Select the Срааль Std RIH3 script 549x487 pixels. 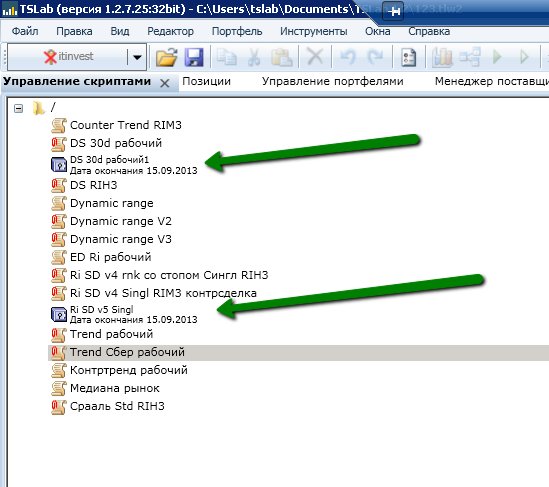117,406
